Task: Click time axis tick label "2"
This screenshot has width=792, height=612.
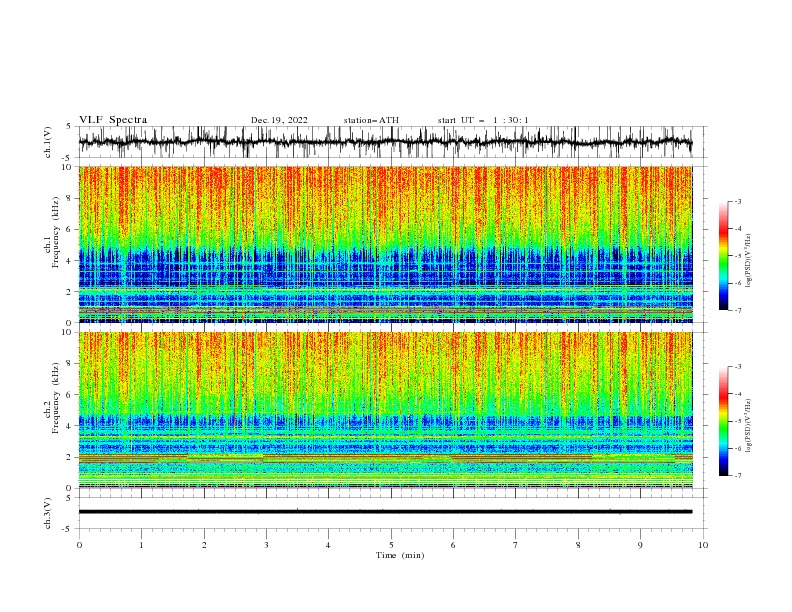Action: pyautogui.click(x=204, y=545)
